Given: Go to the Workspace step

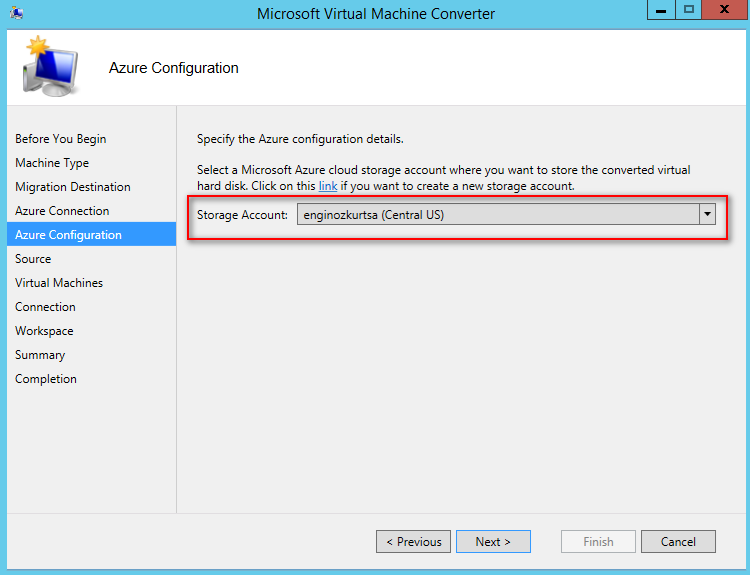Looking at the screenshot, I should [x=44, y=331].
